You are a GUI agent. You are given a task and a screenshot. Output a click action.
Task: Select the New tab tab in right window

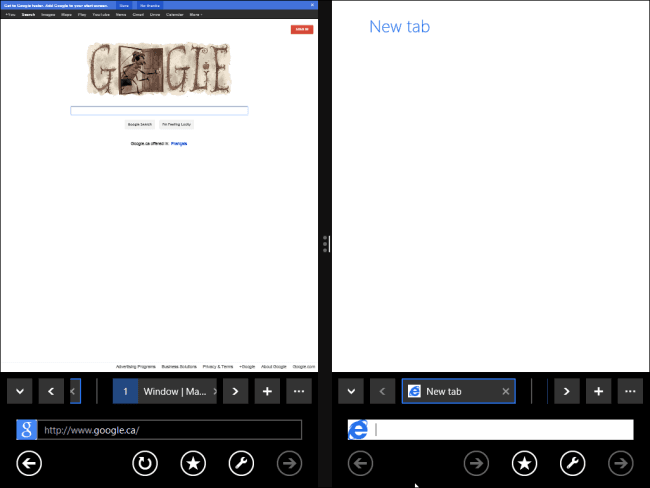(x=458, y=391)
